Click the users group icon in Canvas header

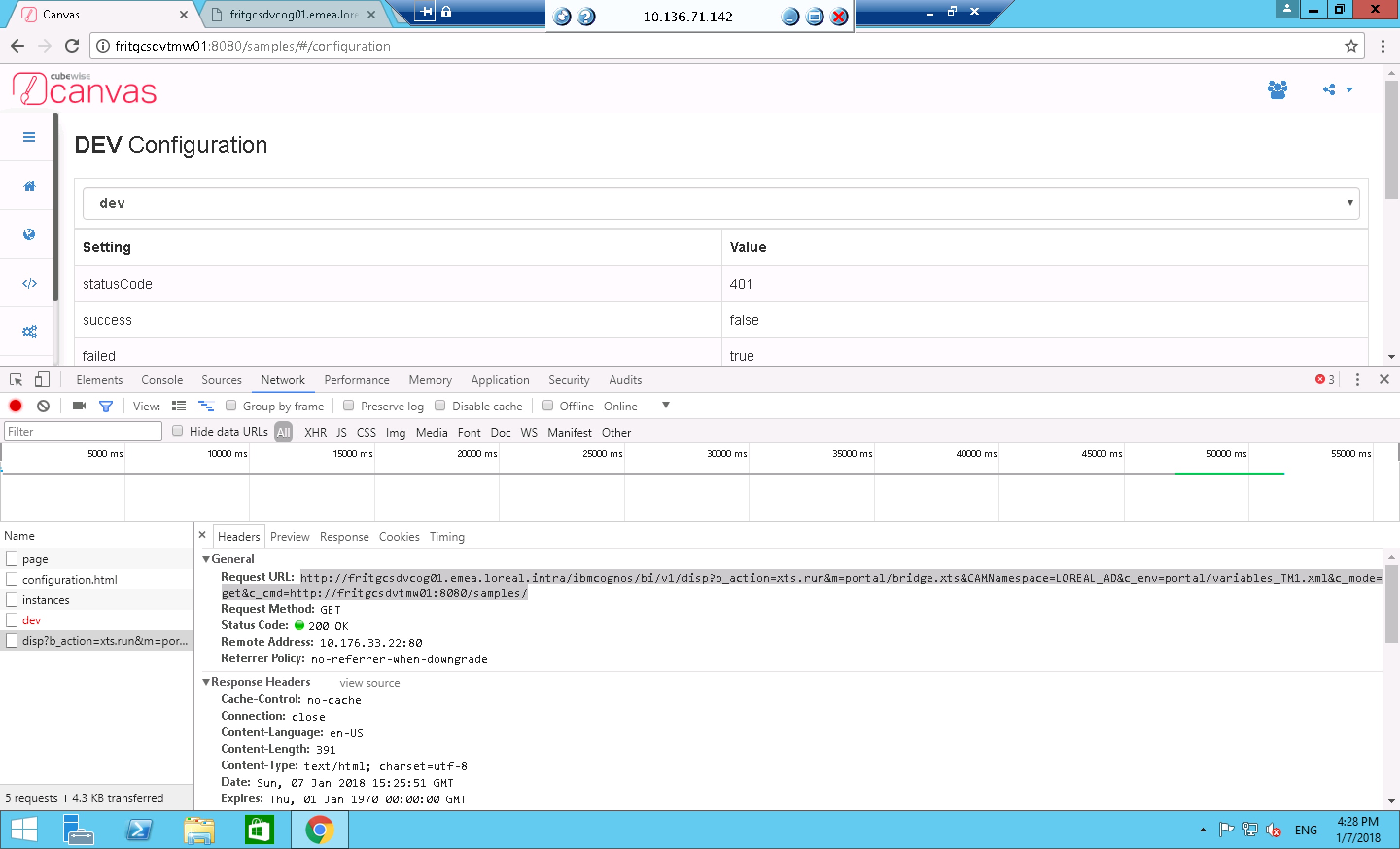point(1277,90)
